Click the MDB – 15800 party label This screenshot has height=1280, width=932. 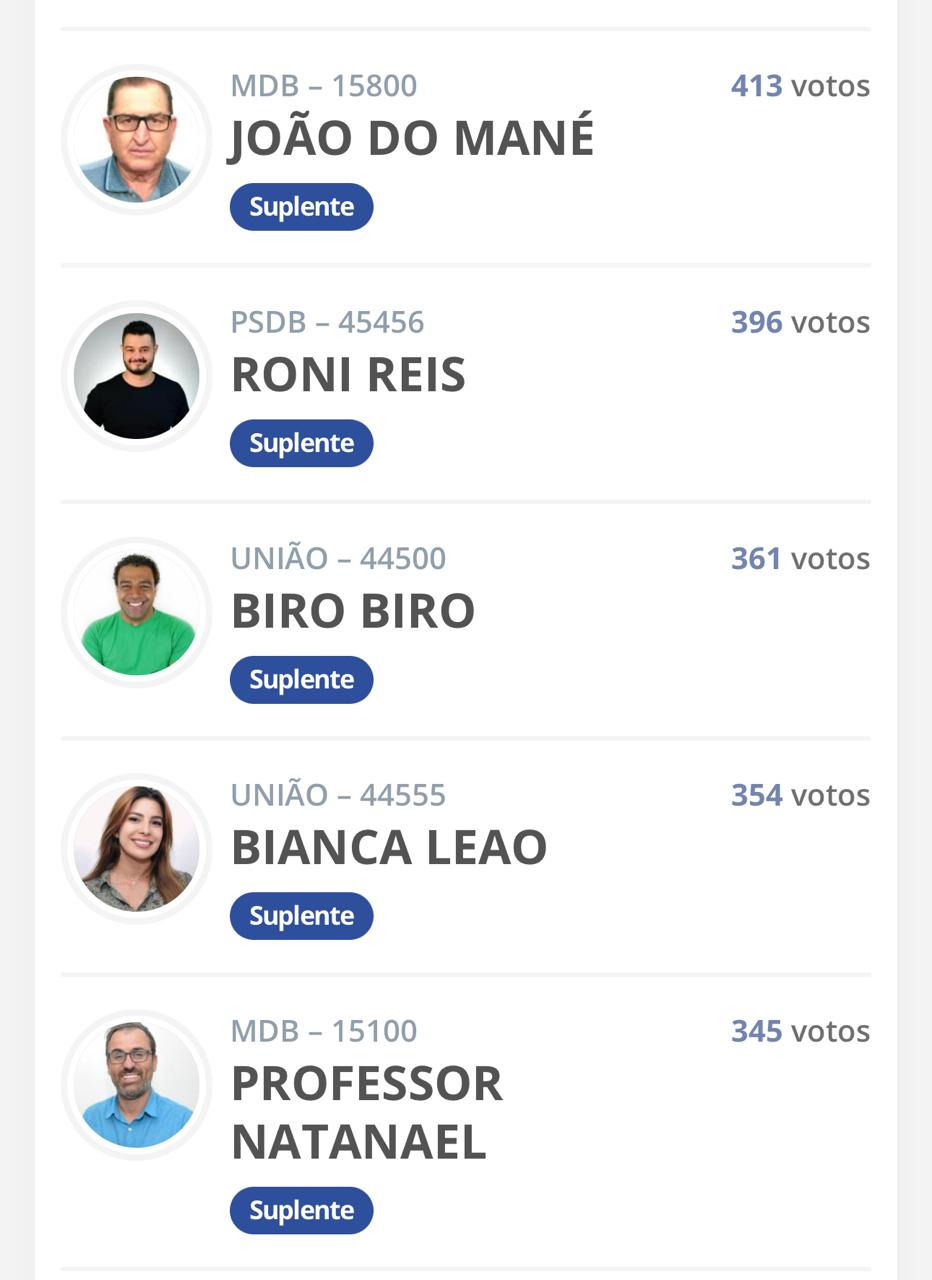(324, 86)
